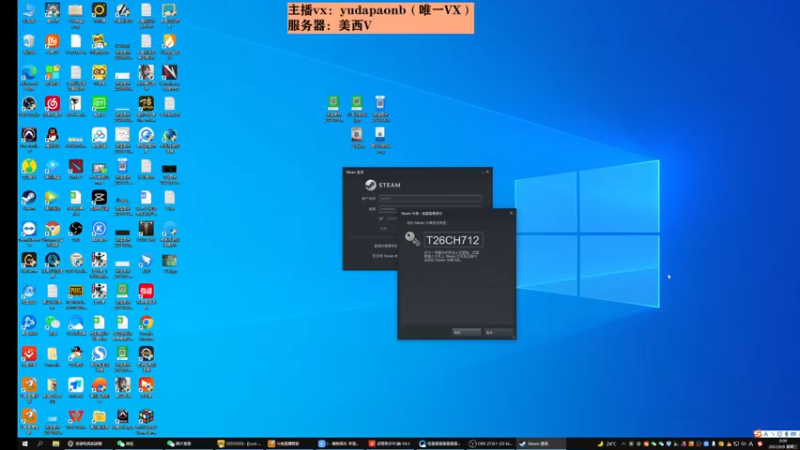Screen dimensions: 800x450
Task: Select the Chrome icon beside TeamViewer
Action: click(x=52, y=234)
